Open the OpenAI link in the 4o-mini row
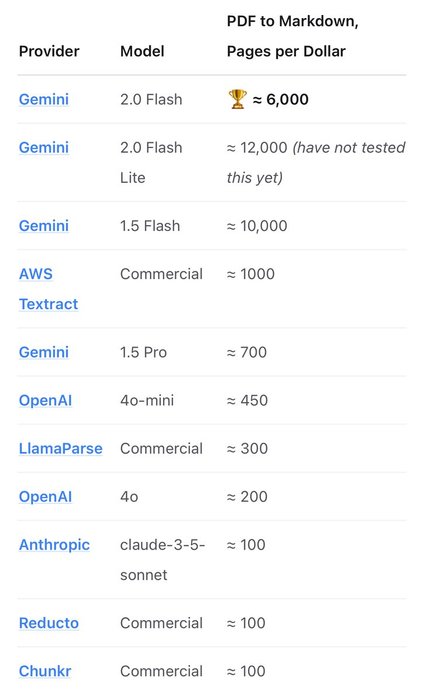The height and width of the screenshot is (700, 424). [x=45, y=400]
